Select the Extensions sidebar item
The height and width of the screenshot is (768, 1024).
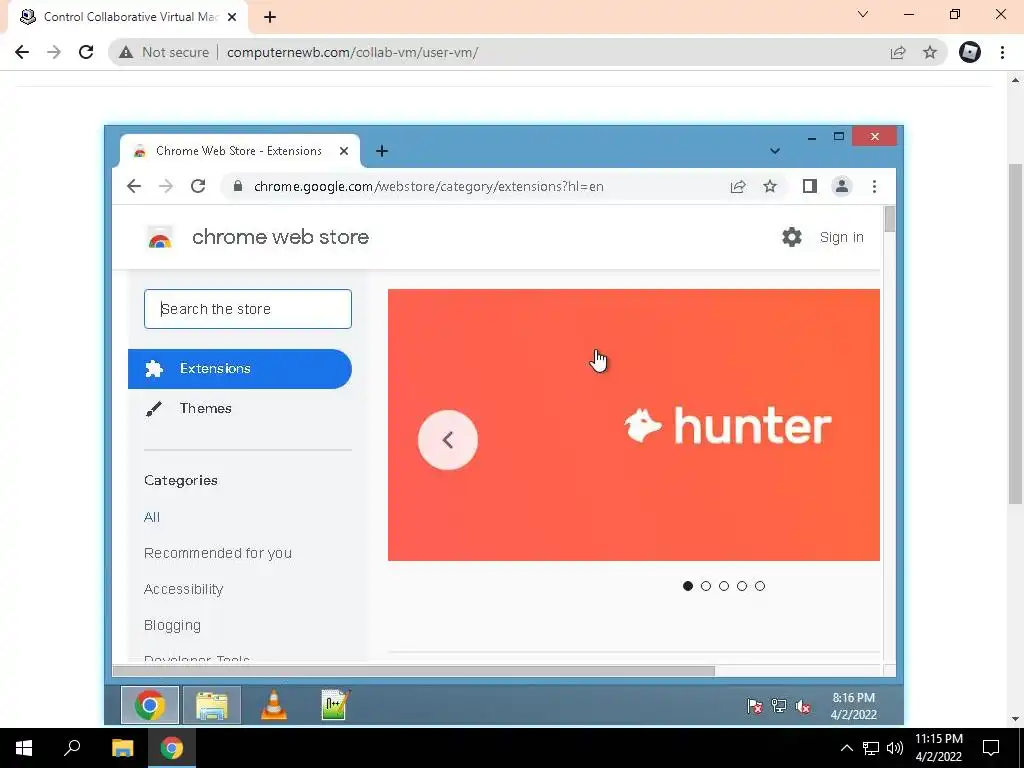(x=240, y=369)
